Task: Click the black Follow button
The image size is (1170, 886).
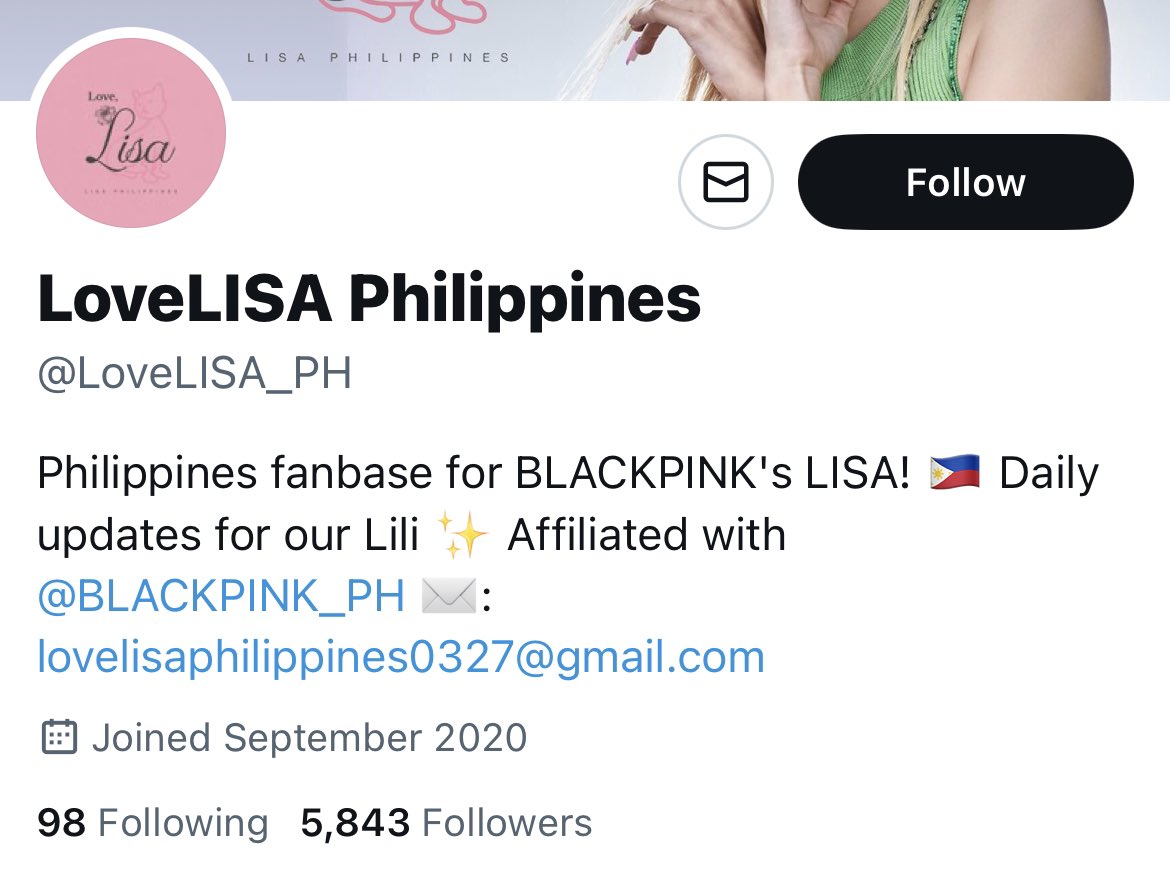Action: coord(966,181)
